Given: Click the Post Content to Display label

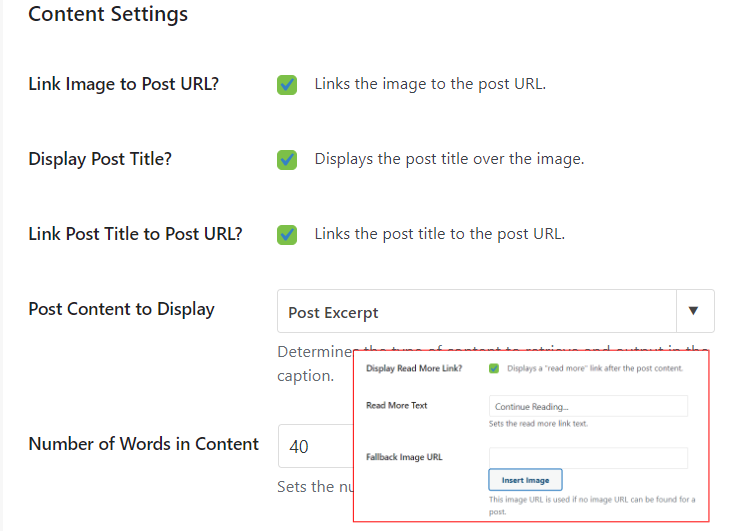Looking at the screenshot, I should [121, 309].
